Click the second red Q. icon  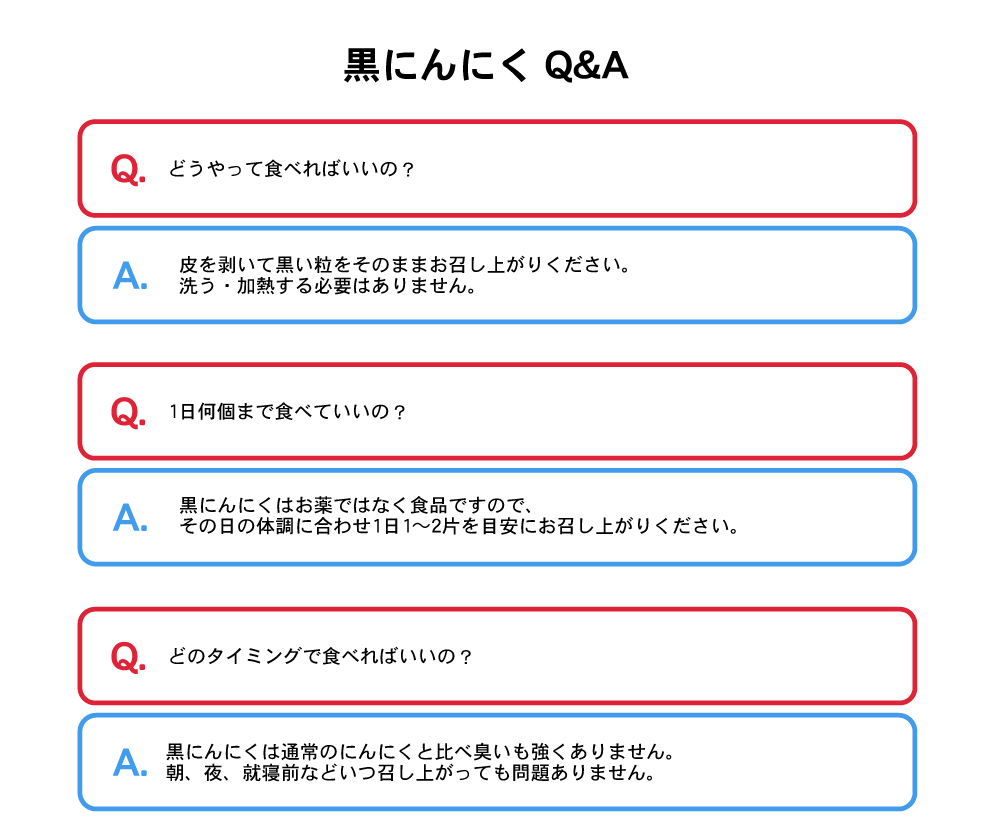click(128, 412)
